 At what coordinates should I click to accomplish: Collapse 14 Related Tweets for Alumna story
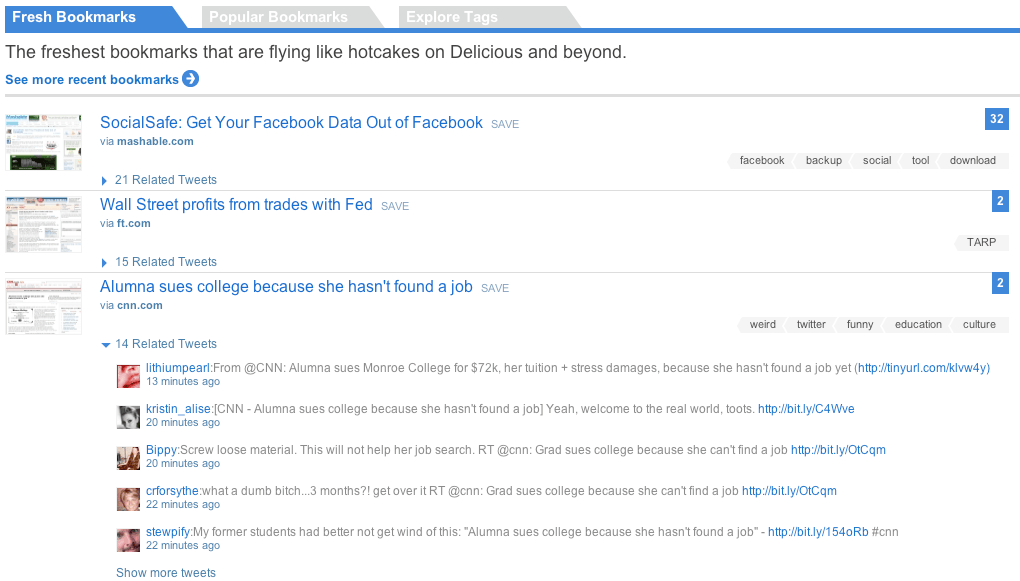159,344
